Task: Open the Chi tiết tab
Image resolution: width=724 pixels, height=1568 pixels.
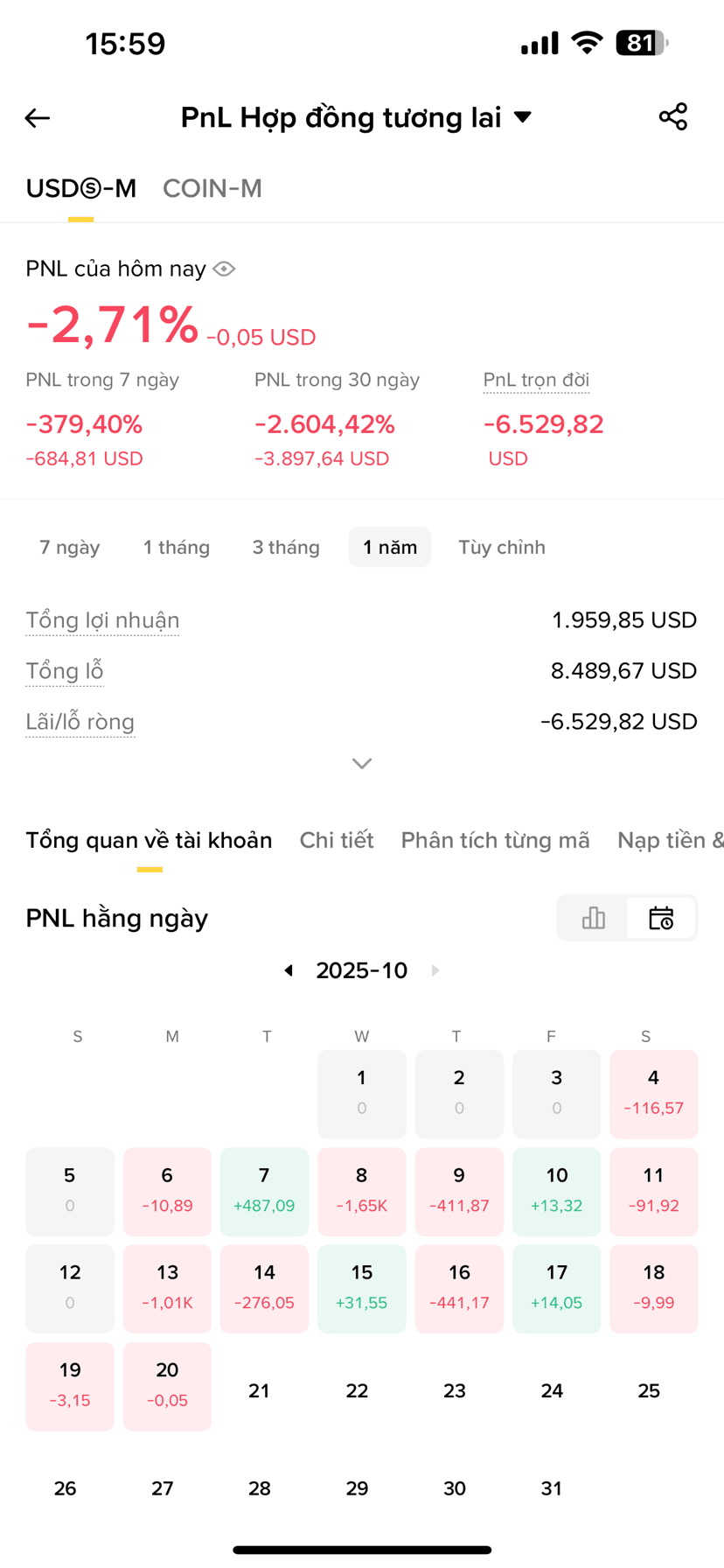Action: (x=337, y=840)
